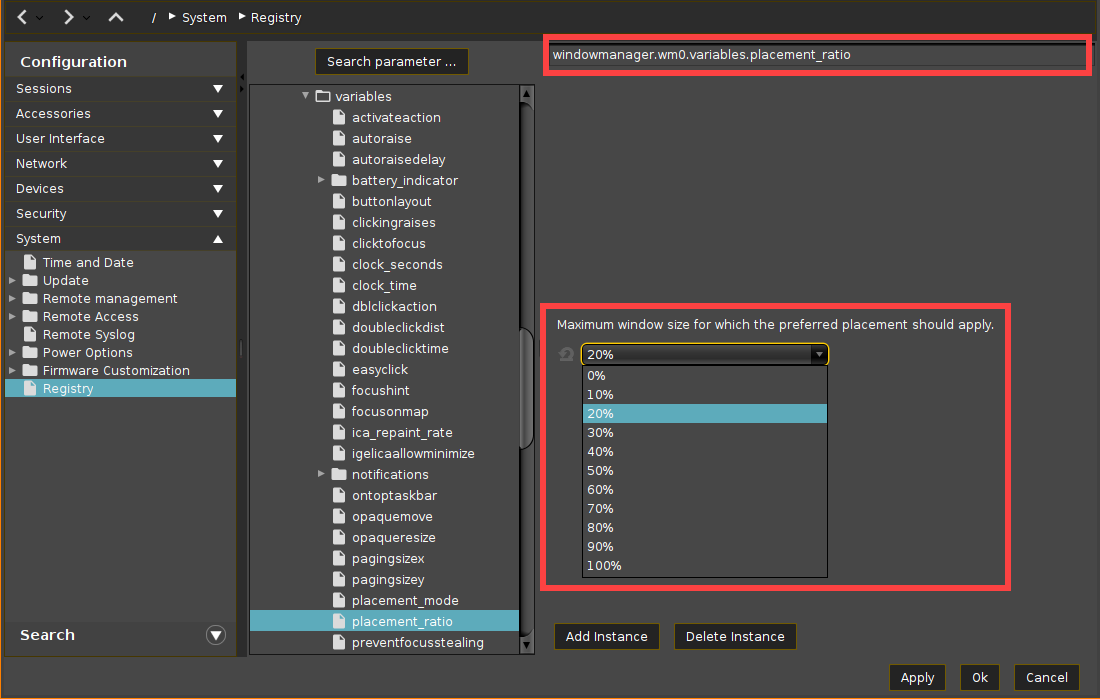1100x699 pixels.
Task: Collapse the variables folder in the tree
Action: [306, 96]
